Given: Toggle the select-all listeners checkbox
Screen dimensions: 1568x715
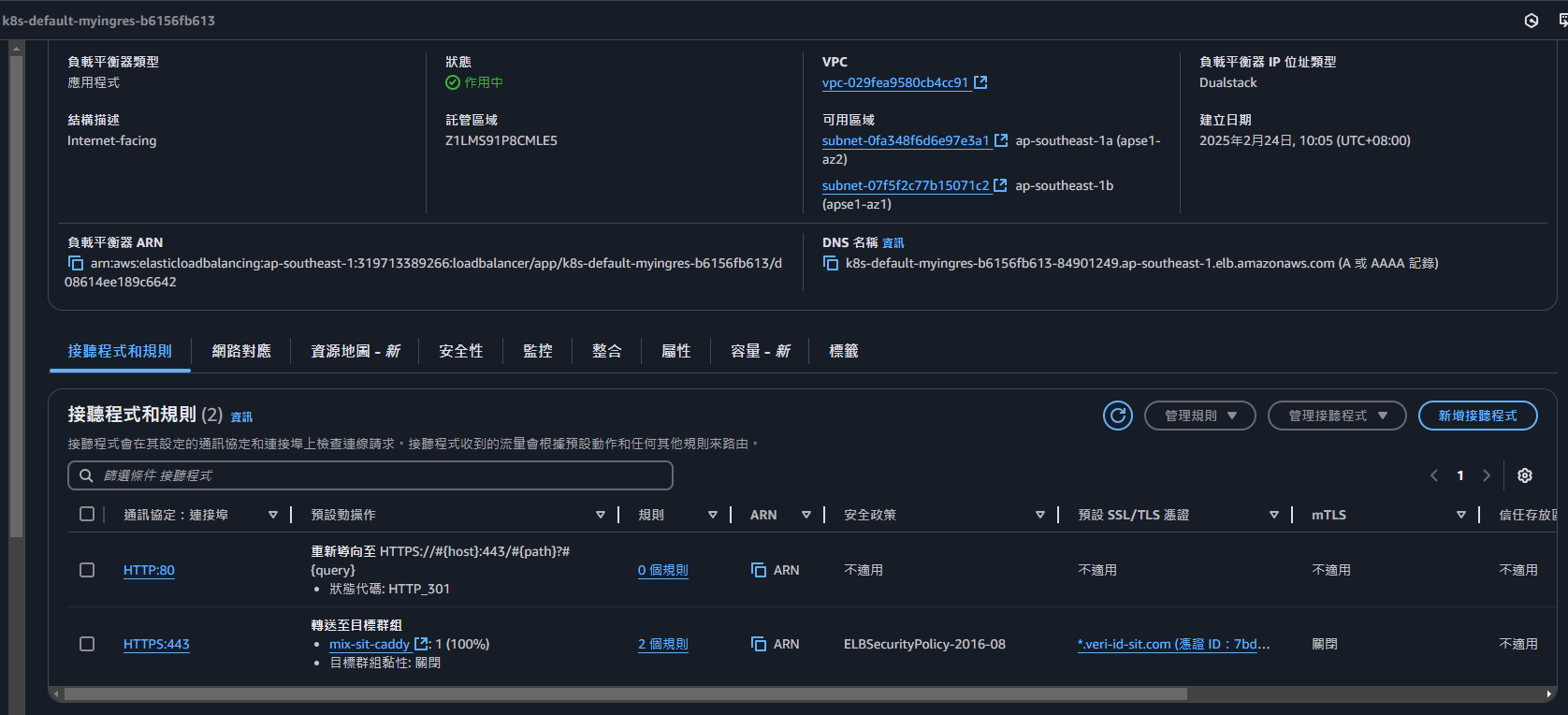Looking at the screenshot, I should coord(87,514).
